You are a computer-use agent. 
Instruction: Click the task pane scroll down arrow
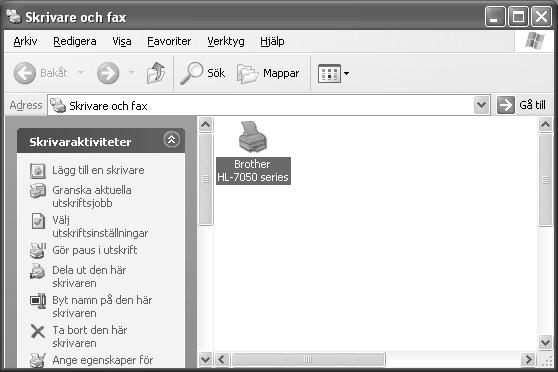pos(205,359)
